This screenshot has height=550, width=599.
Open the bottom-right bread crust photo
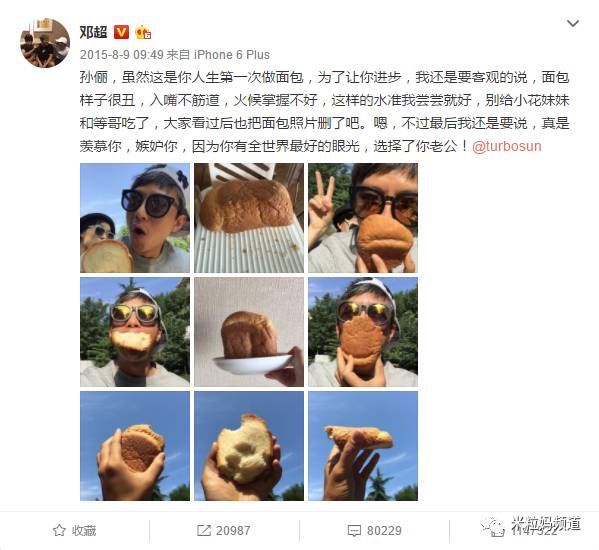pyautogui.click(x=363, y=446)
